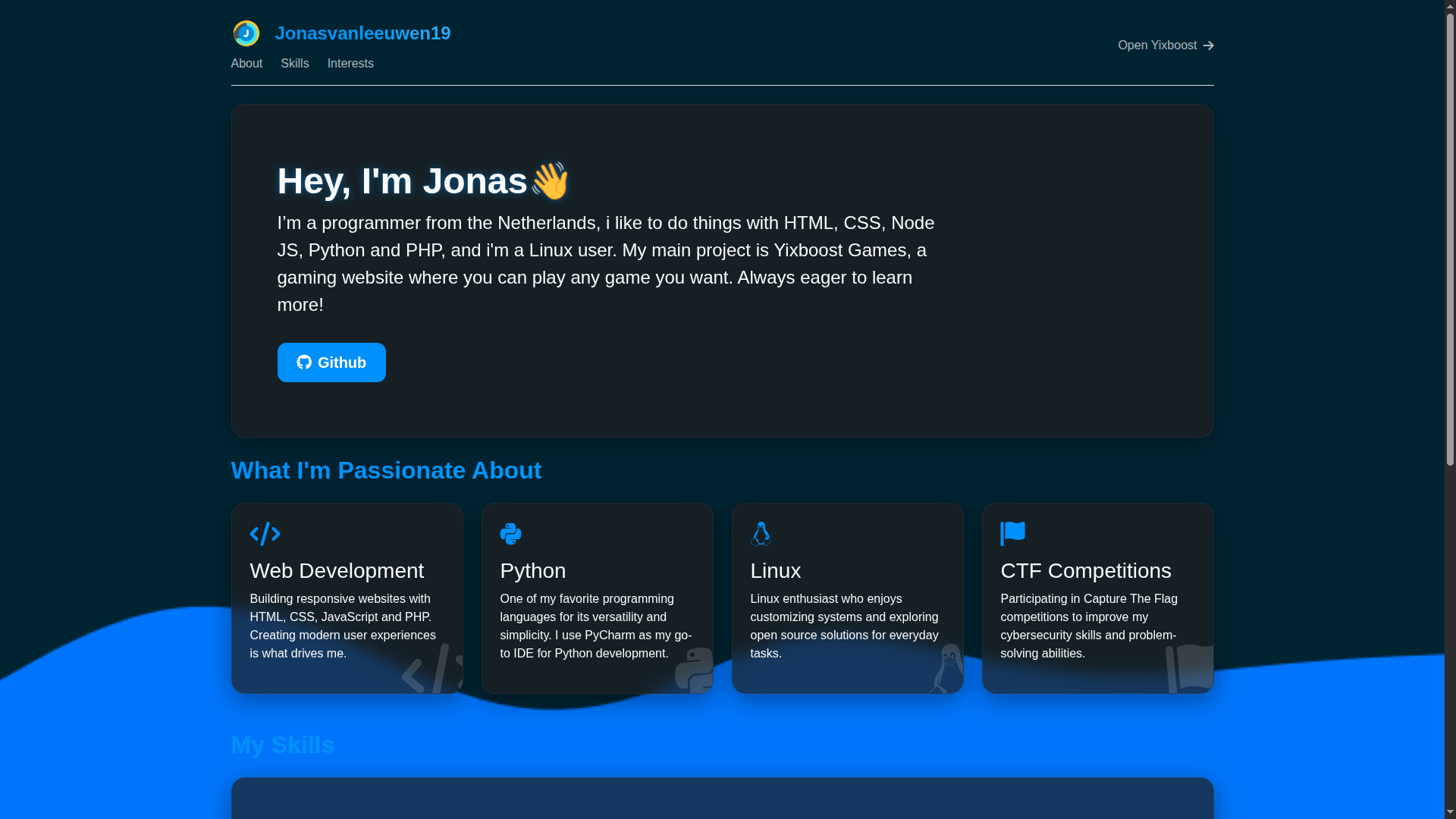Select the Python card title

pyautogui.click(x=533, y=571)
